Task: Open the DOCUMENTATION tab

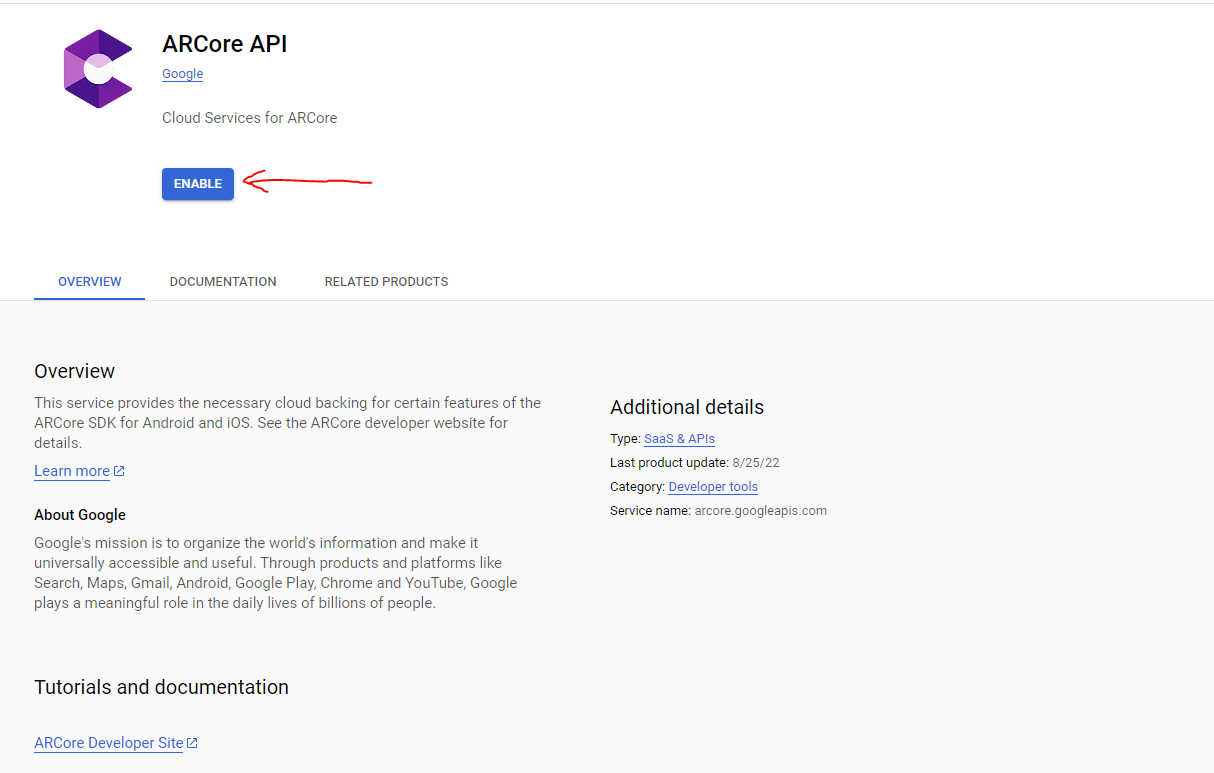Action: click(223, 282)
